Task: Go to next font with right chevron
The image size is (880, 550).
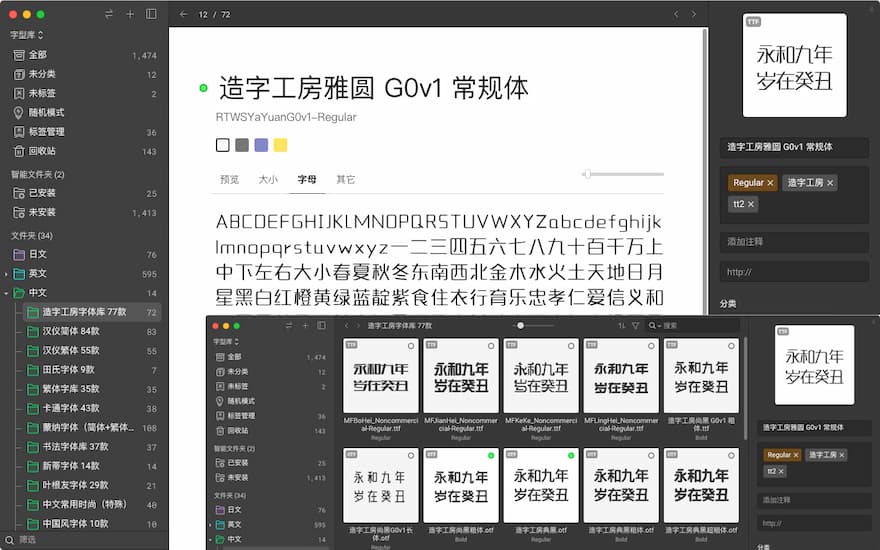Action: [x=694, y=14]
